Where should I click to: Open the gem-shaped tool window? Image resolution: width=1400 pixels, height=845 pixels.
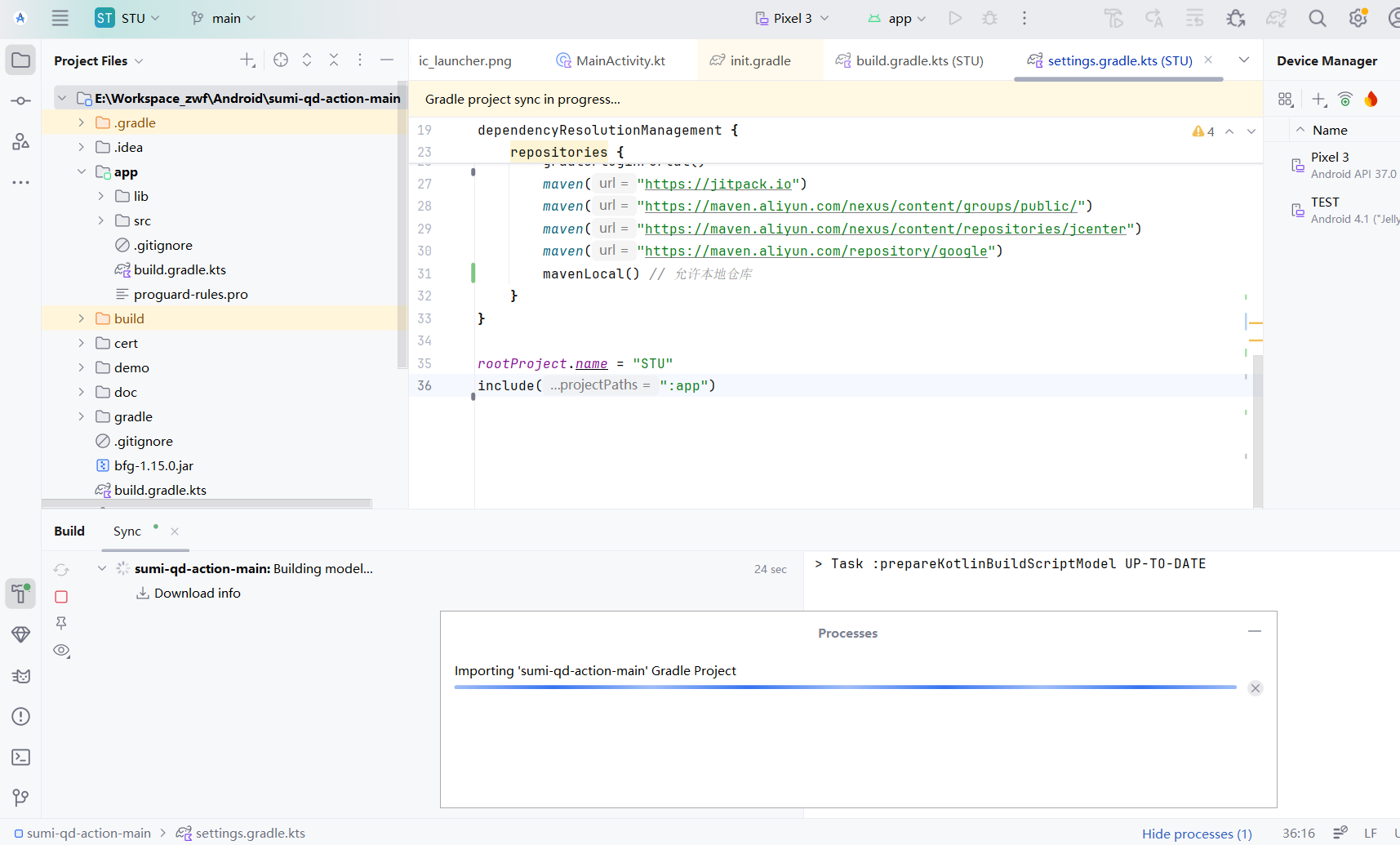20,634
